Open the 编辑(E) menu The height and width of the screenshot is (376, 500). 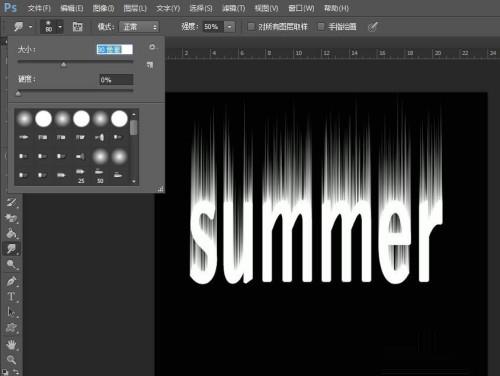coord(72,8)
